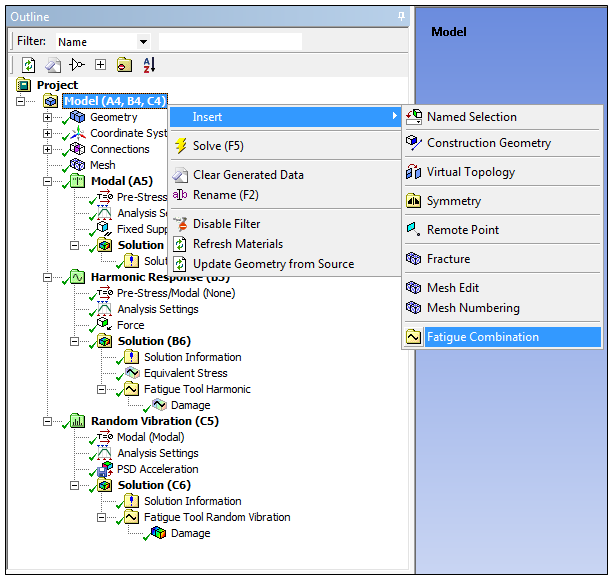613x580 pixels.
Task: Collapse the Random Vibration (C5) node
Action: pos(47,421)
